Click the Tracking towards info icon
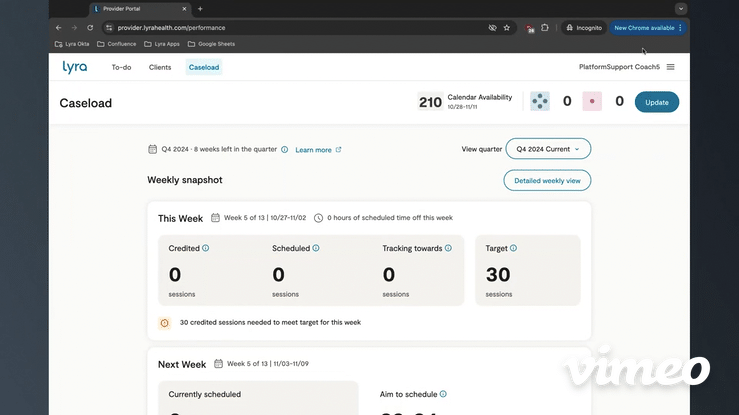This screenshot has height=415, width=739. tap(448, 248)
